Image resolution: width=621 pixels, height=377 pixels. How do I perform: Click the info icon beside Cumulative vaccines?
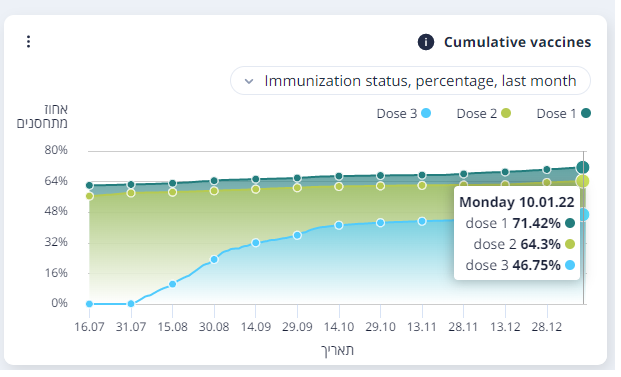click(x=426, y=42)
